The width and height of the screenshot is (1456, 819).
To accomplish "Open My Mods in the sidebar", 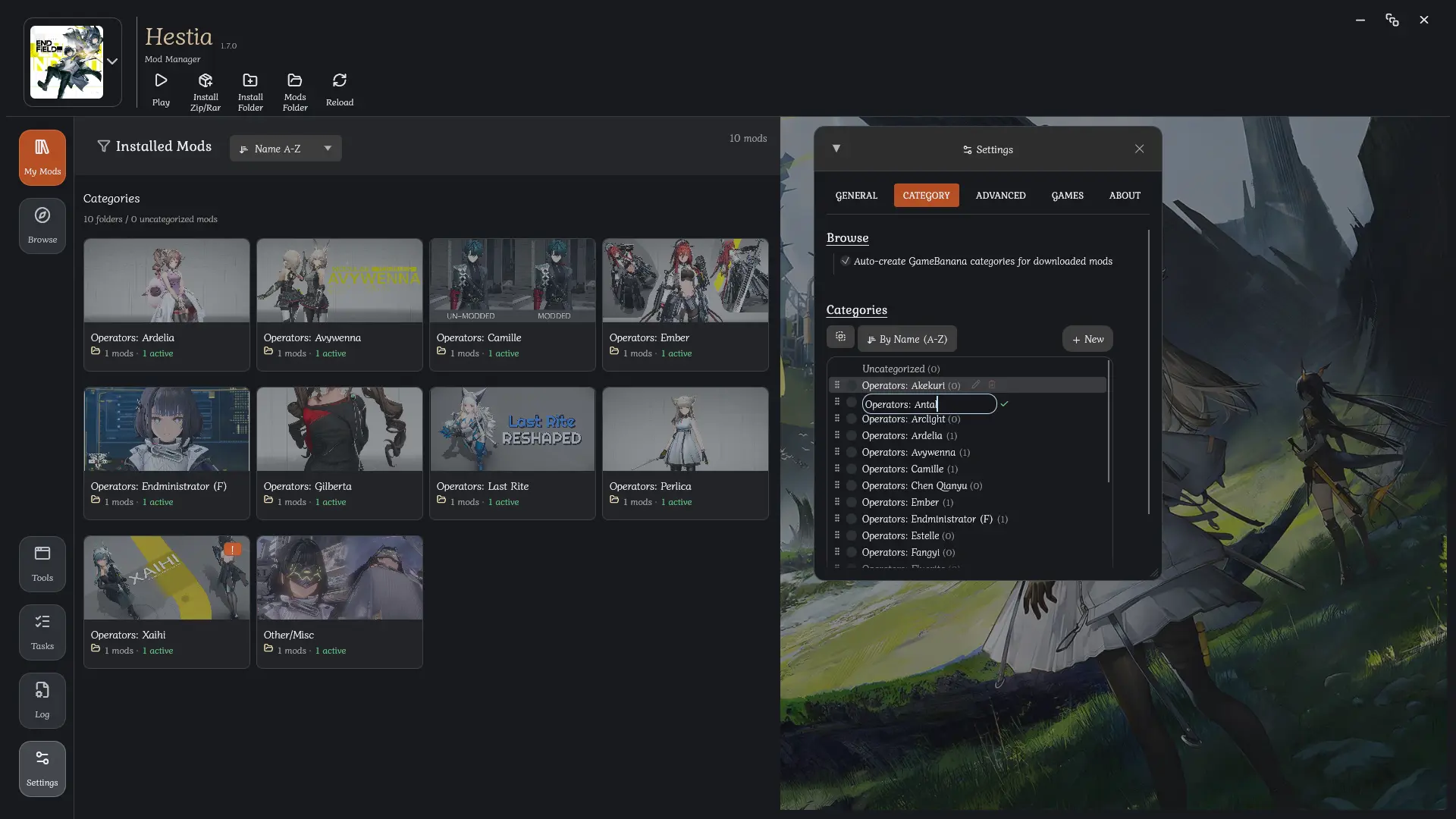I will pos(42,158).
